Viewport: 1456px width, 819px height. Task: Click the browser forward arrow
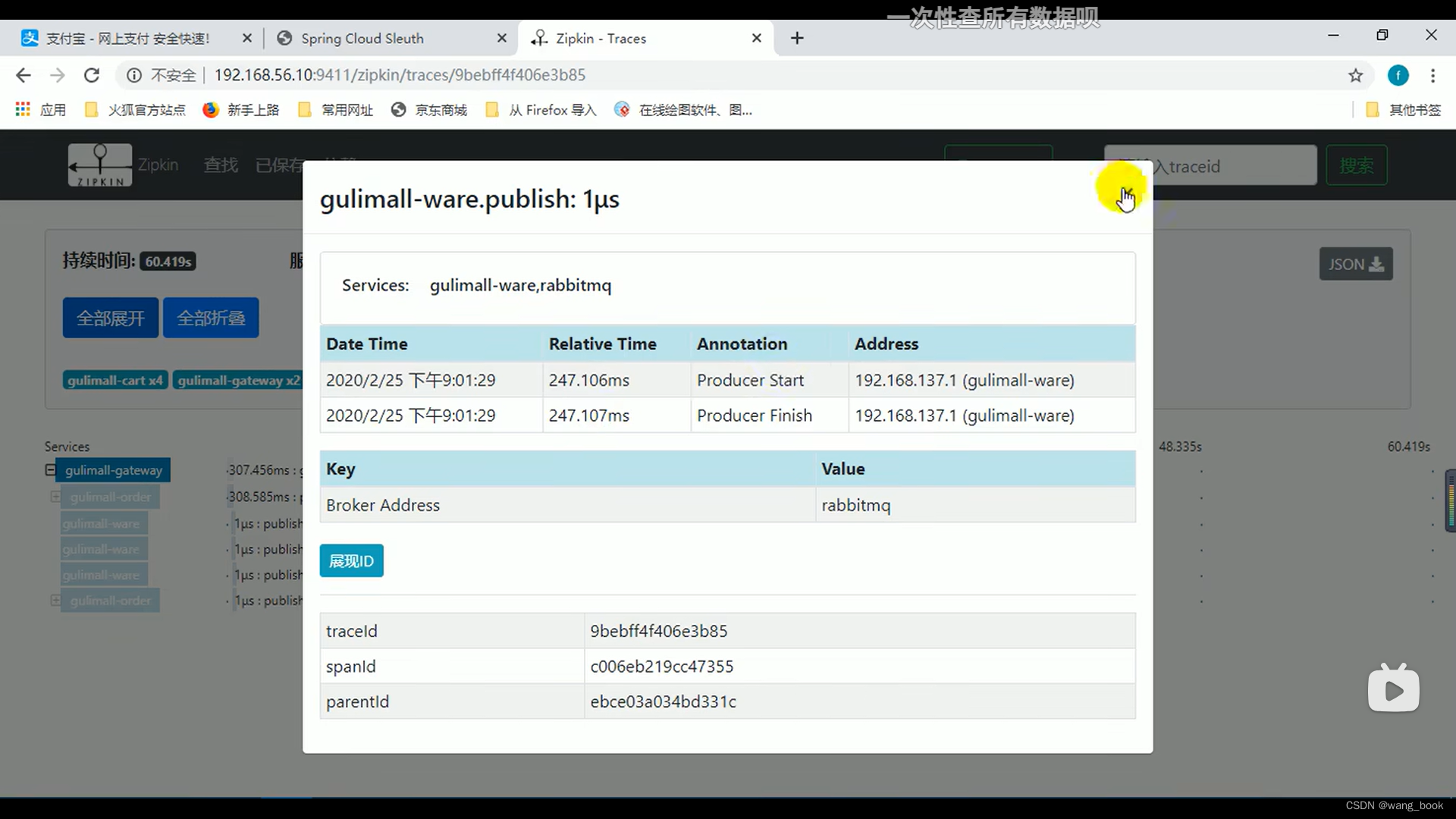click(x=58, y=75)
